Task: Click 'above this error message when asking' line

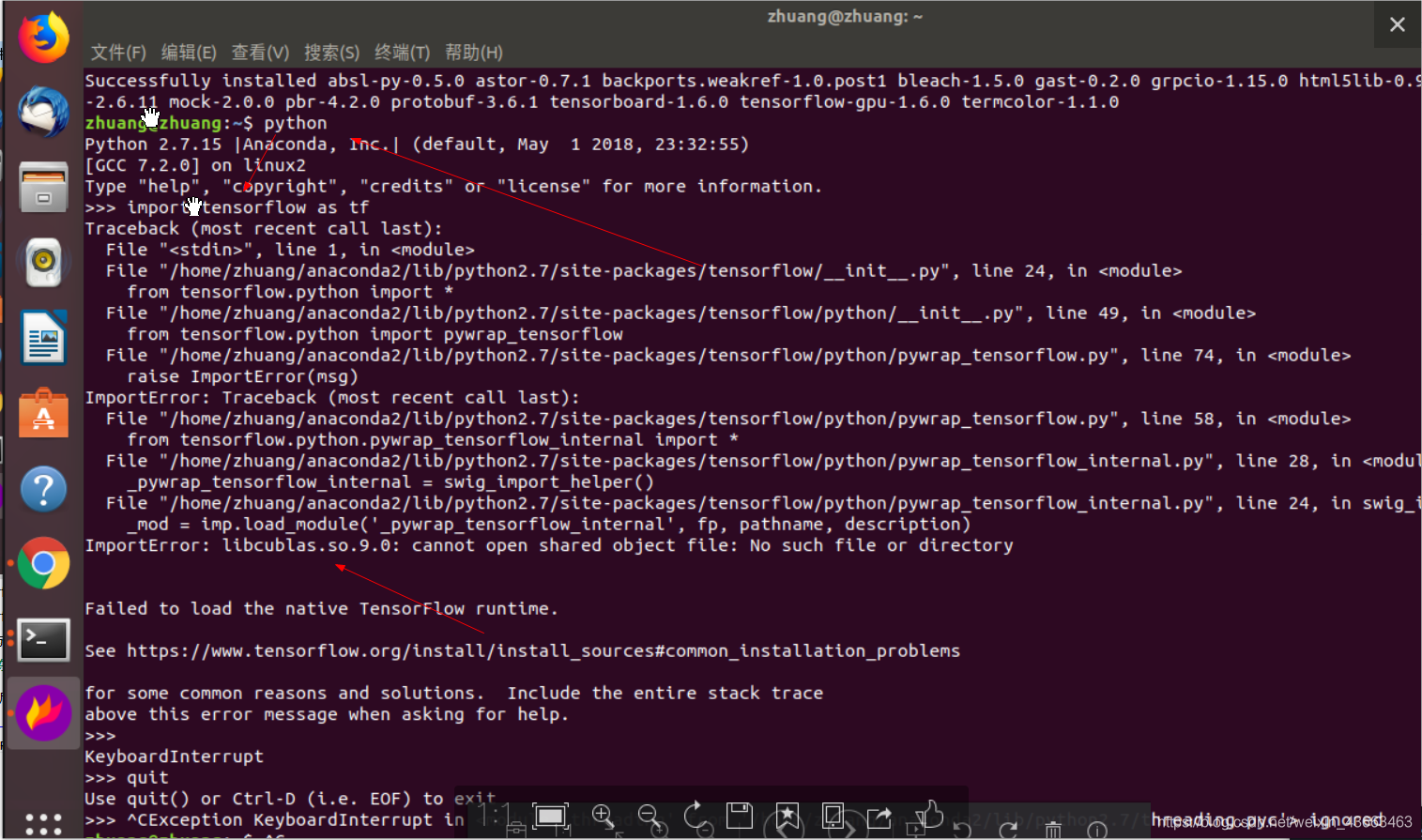Action: (327, 714)
